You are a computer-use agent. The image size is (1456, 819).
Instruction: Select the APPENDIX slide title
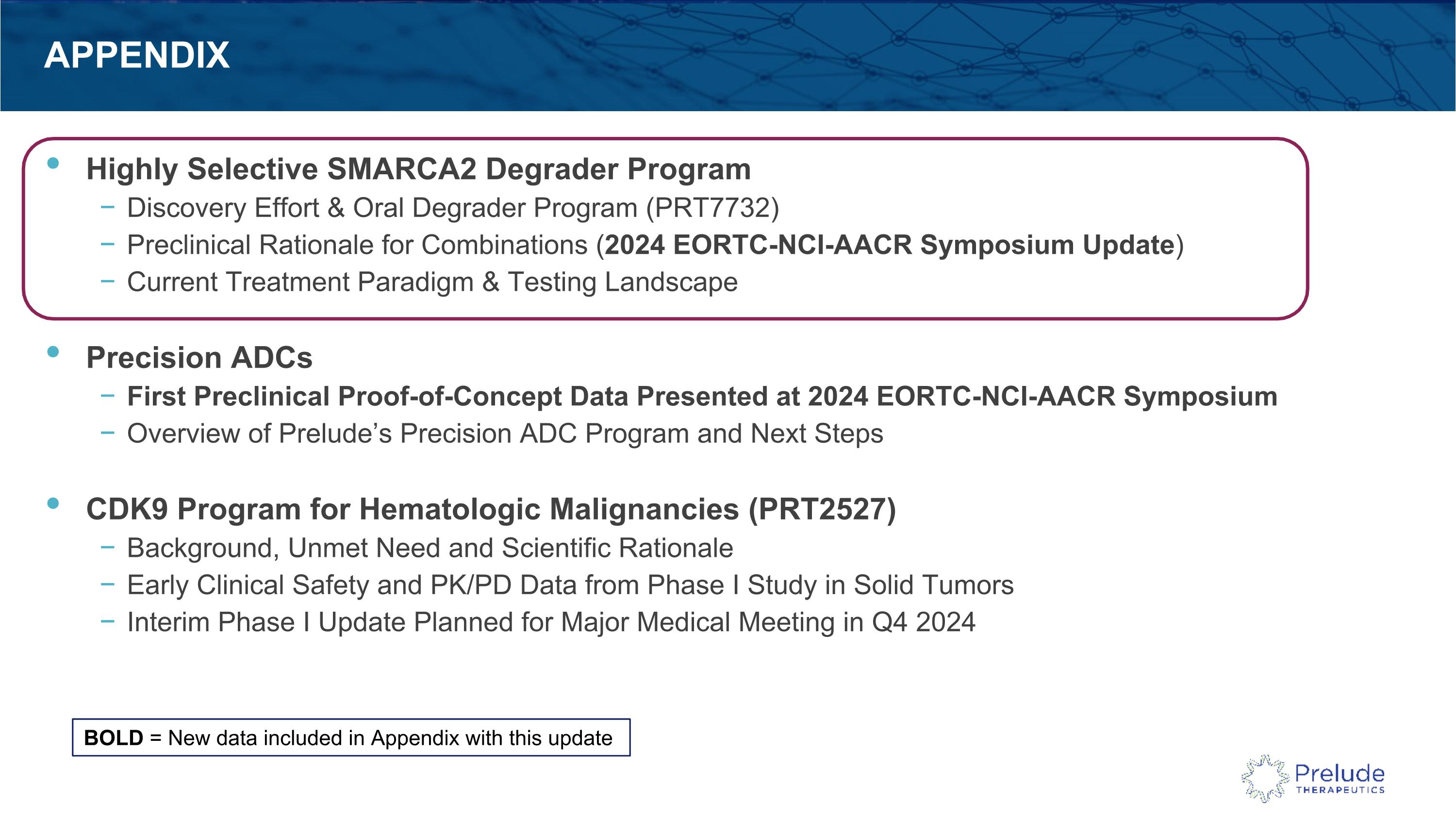pyautogui.click(x=137, y=55)
